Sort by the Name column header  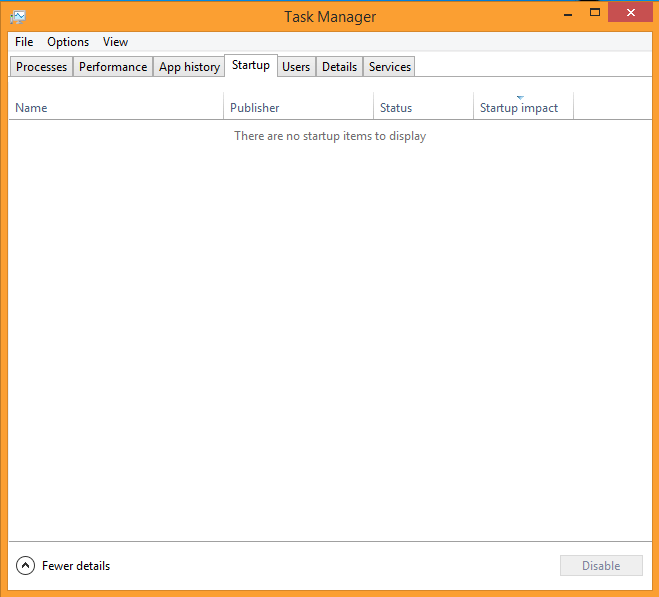116,108
